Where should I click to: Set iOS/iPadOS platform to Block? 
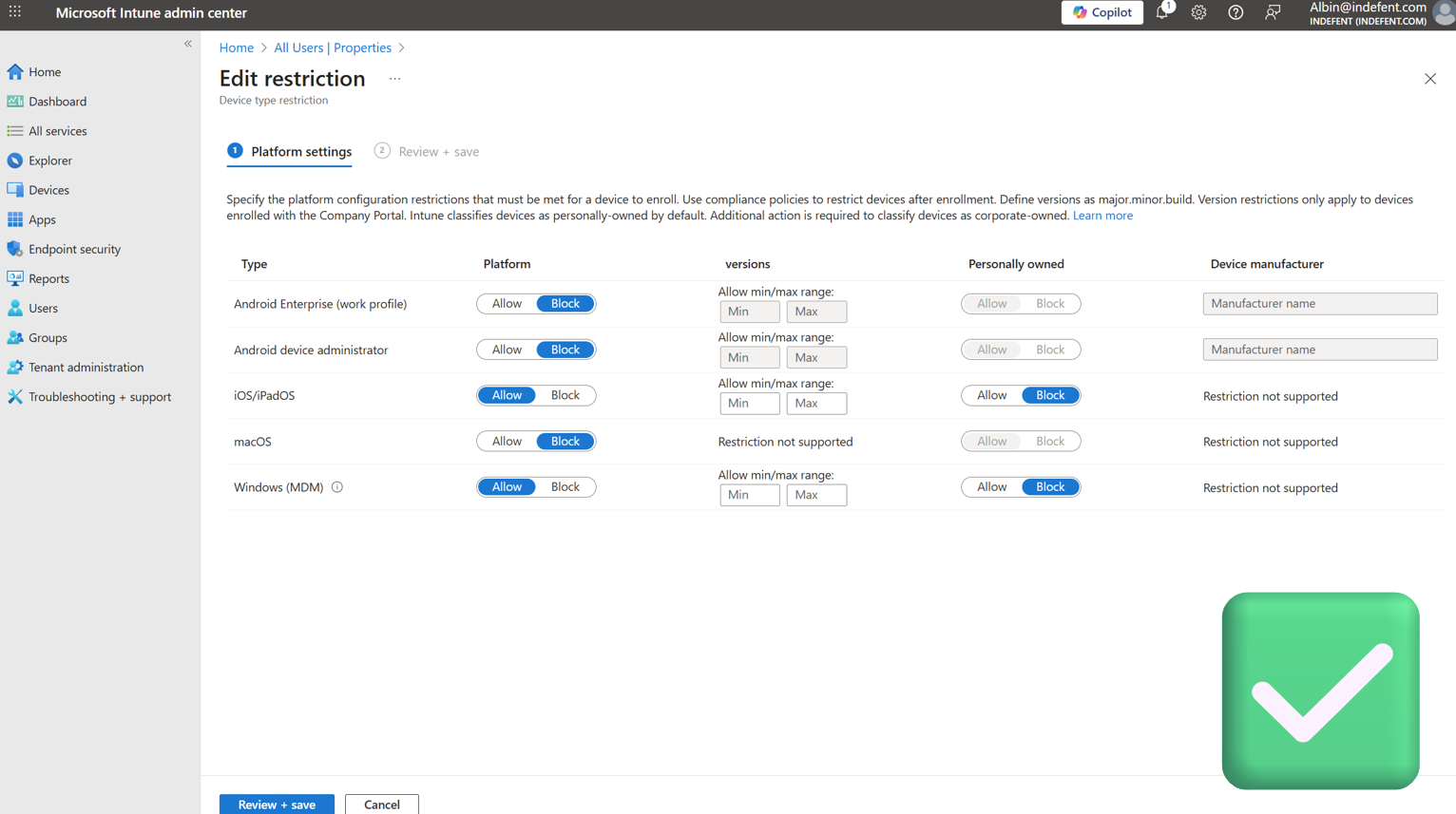click(x=565, y=395)
